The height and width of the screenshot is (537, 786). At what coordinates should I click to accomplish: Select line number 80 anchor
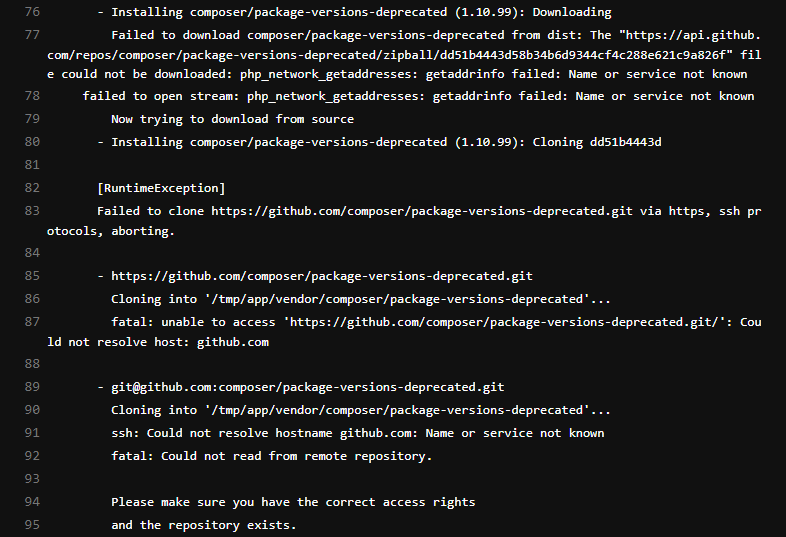[30, 142]
